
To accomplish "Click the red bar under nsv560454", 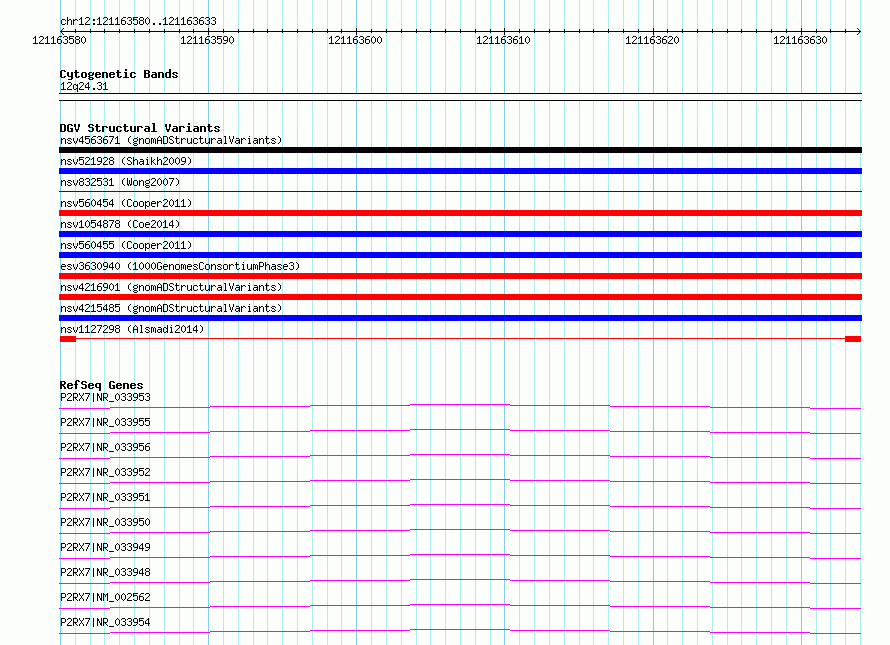I will 460,213.
